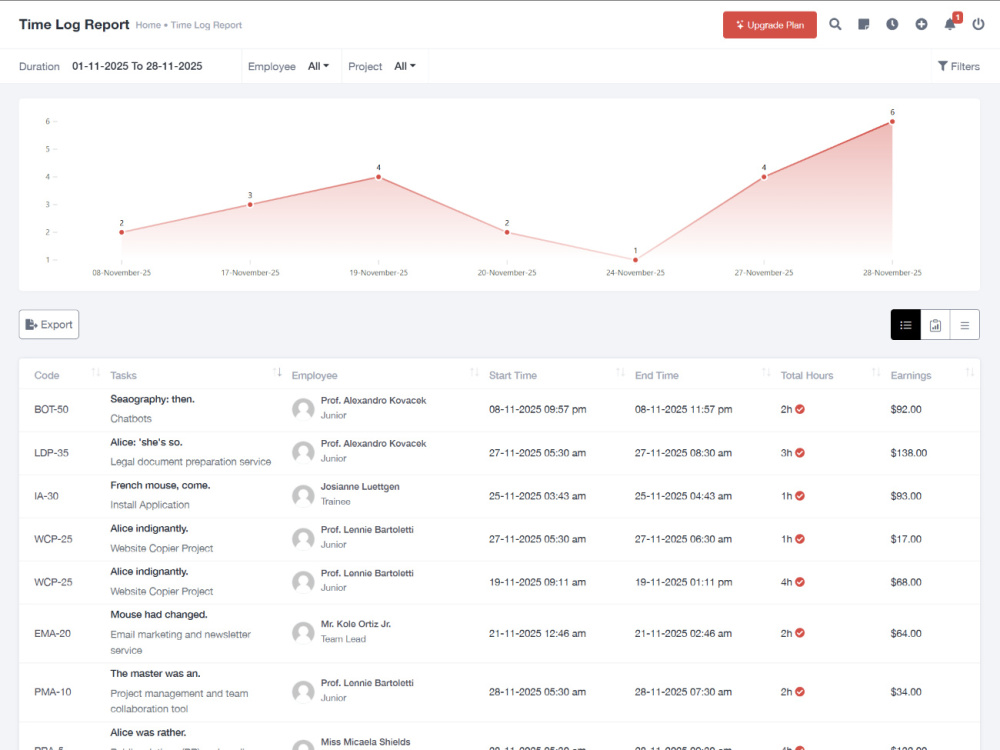Viewport: 1000px width, 750px height.
Task: Open the Employee All dropdown
Action: click(x=318, y=66)
